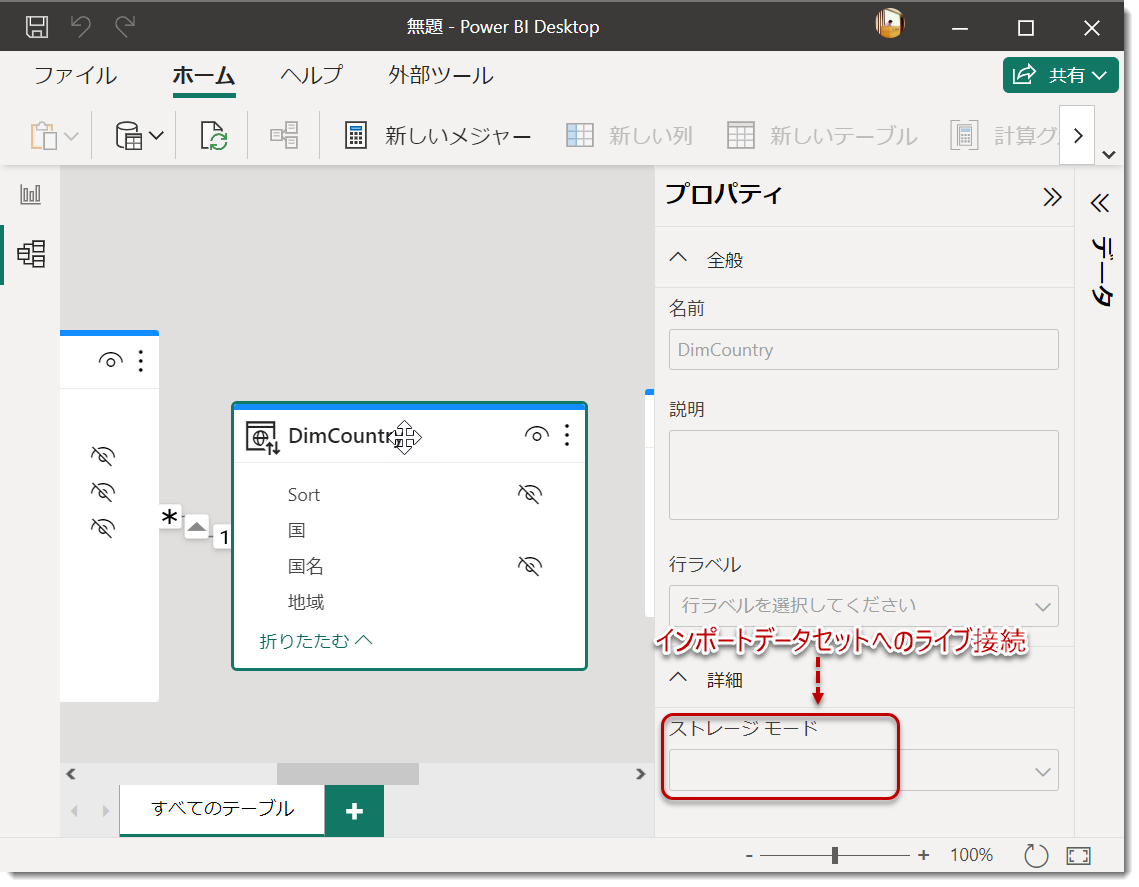
Task: Click canvas scroll right arrow
Action: point(640,774)
